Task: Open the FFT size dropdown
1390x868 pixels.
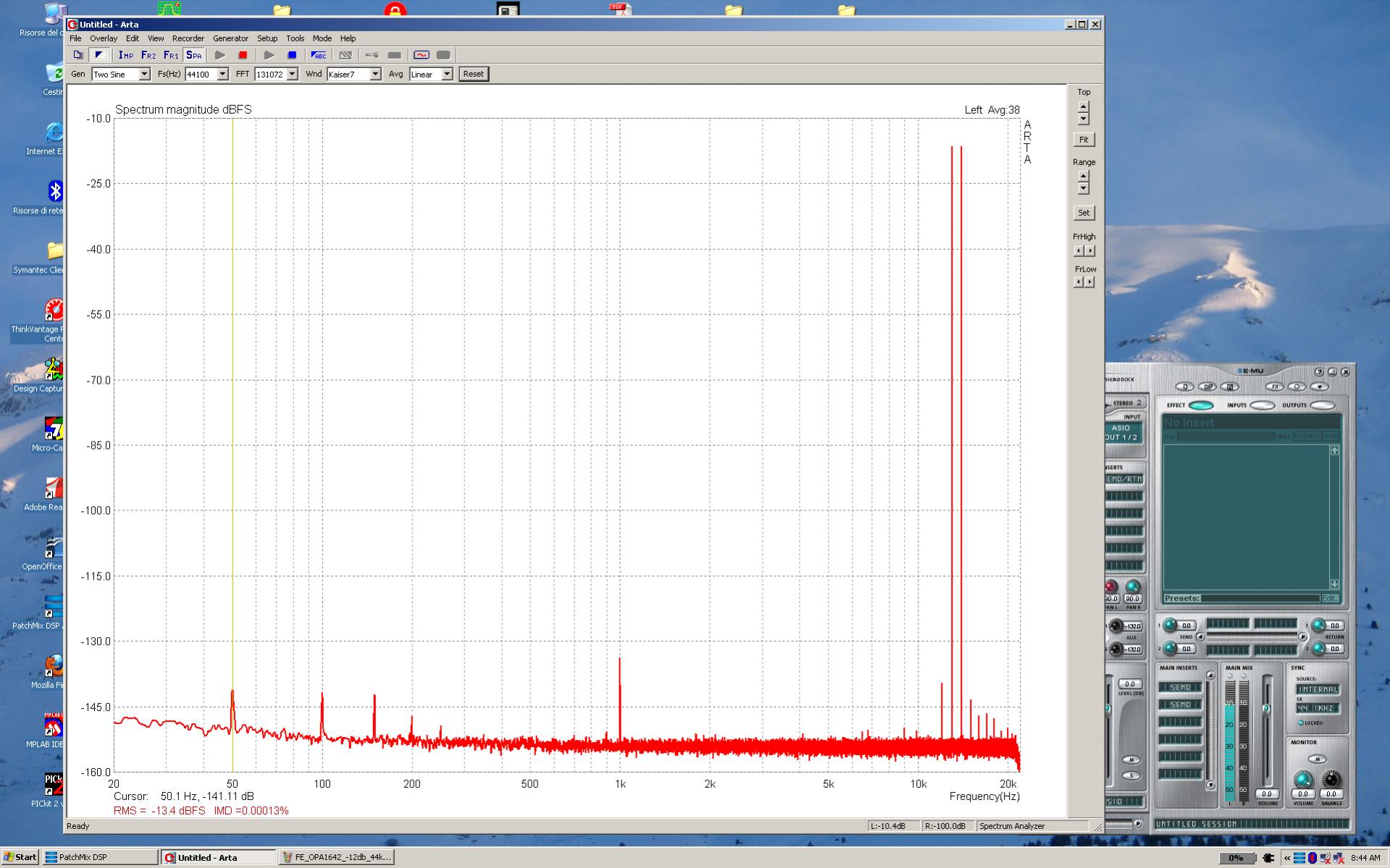Action: 292,74
